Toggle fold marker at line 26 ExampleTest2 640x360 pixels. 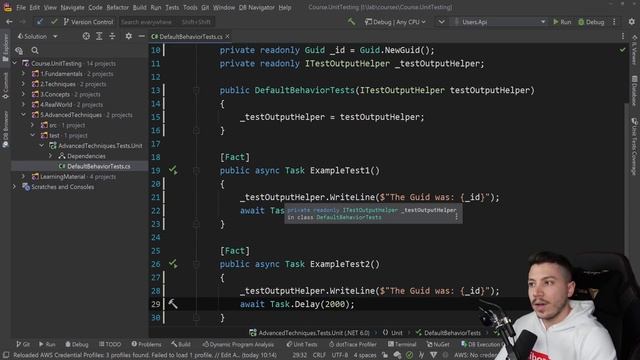pyautogui.click(x=196, y=264)
